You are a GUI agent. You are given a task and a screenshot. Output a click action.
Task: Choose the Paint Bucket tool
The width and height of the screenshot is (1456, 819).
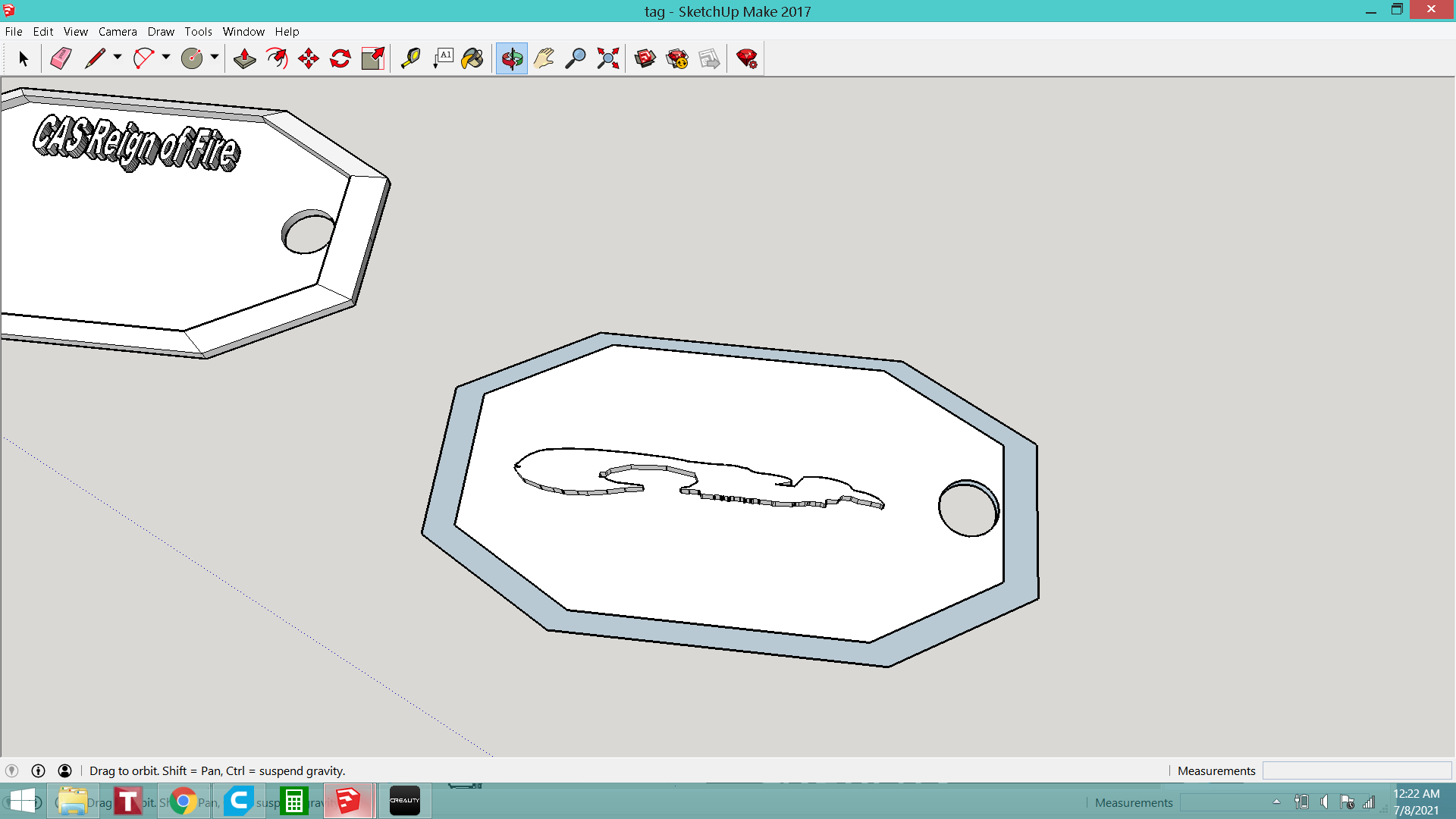click(472, 58)
